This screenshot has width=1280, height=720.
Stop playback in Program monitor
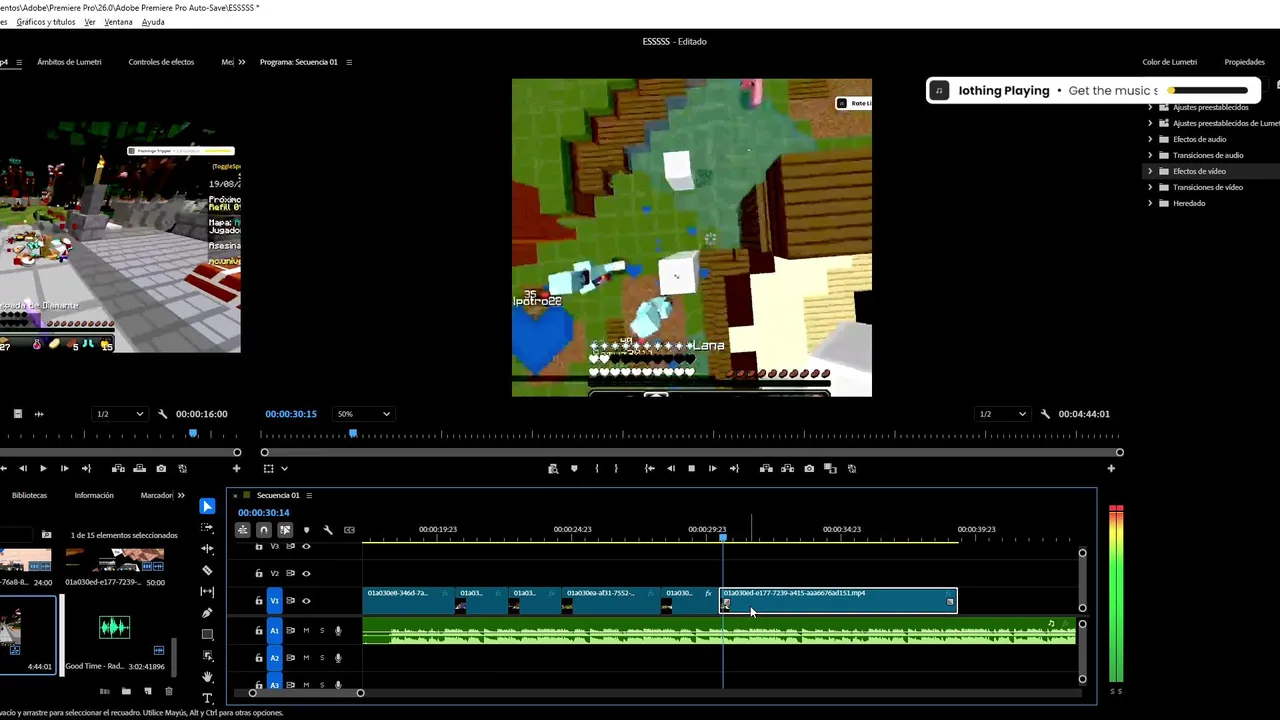click(x=691, y=468)
